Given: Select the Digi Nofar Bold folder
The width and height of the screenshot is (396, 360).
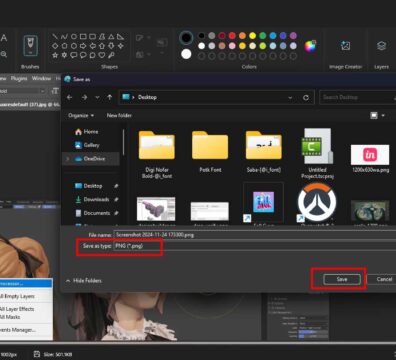Looking at the screenshot, I should pos(157,154).
